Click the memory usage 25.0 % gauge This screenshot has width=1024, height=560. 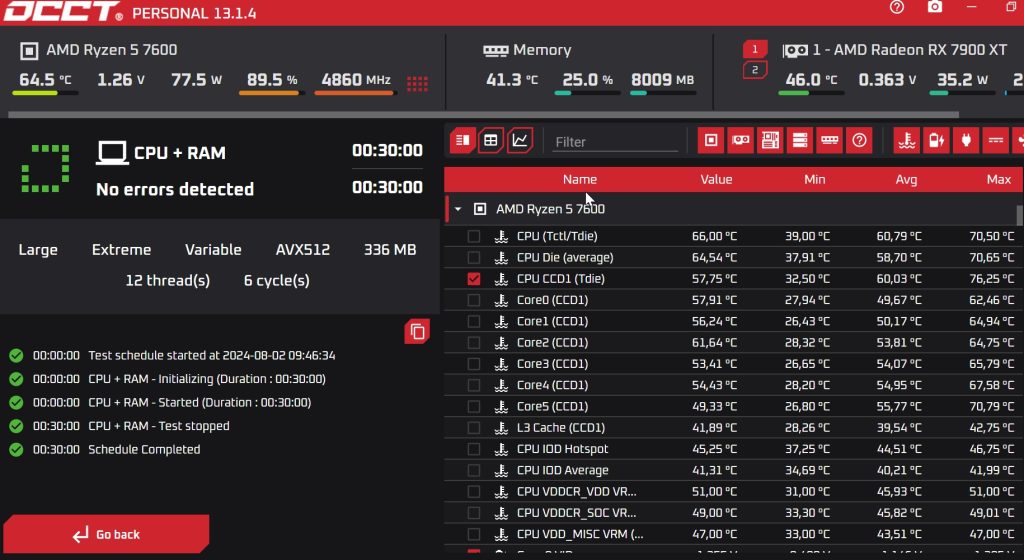click(587, 83)
